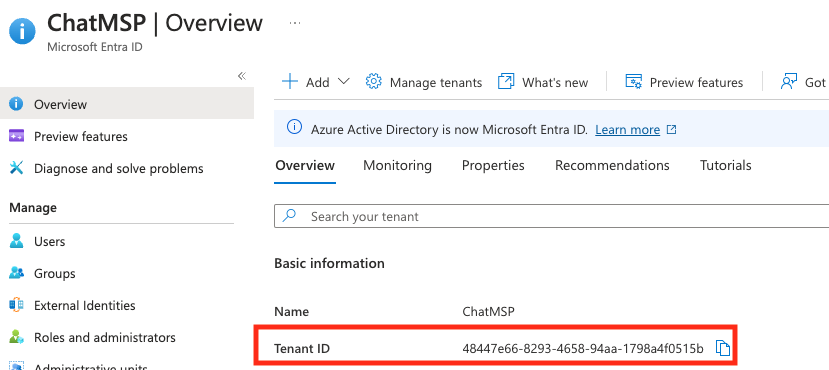Switch to the Overview tab
The height and width of the screenshot is (370, 829).
305,165
